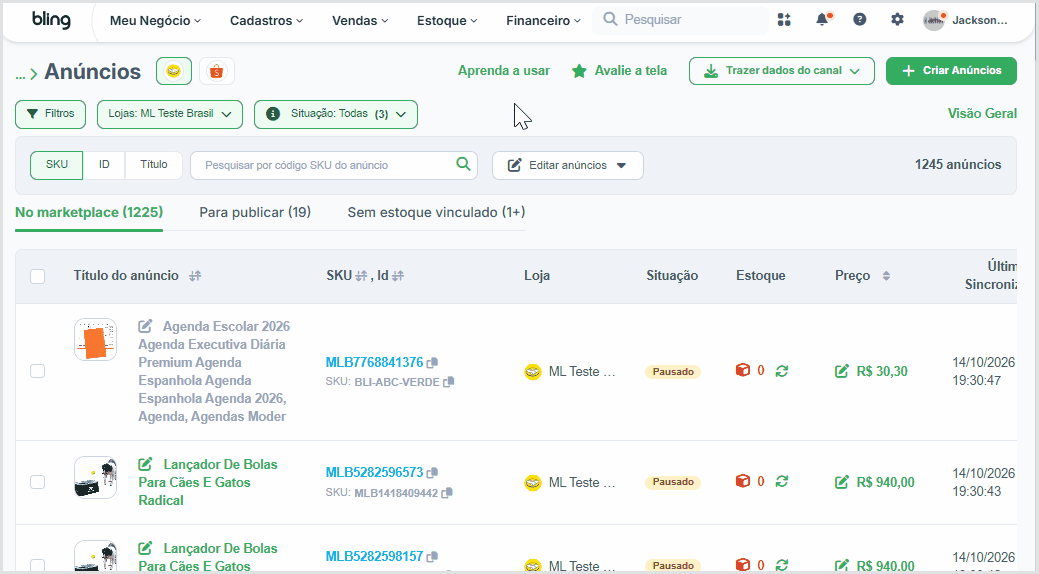This screenshot has width=1039, height=574.
Task: Check the MLB5282596573 row checkbox
Action: [x=38, y=482]
